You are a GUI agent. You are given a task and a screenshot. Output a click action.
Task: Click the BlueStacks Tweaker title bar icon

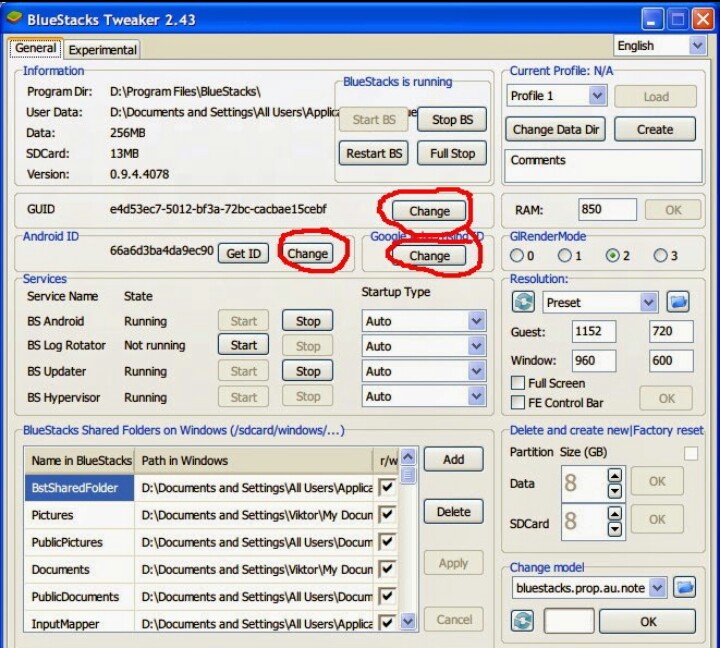(x=16, y=18)
